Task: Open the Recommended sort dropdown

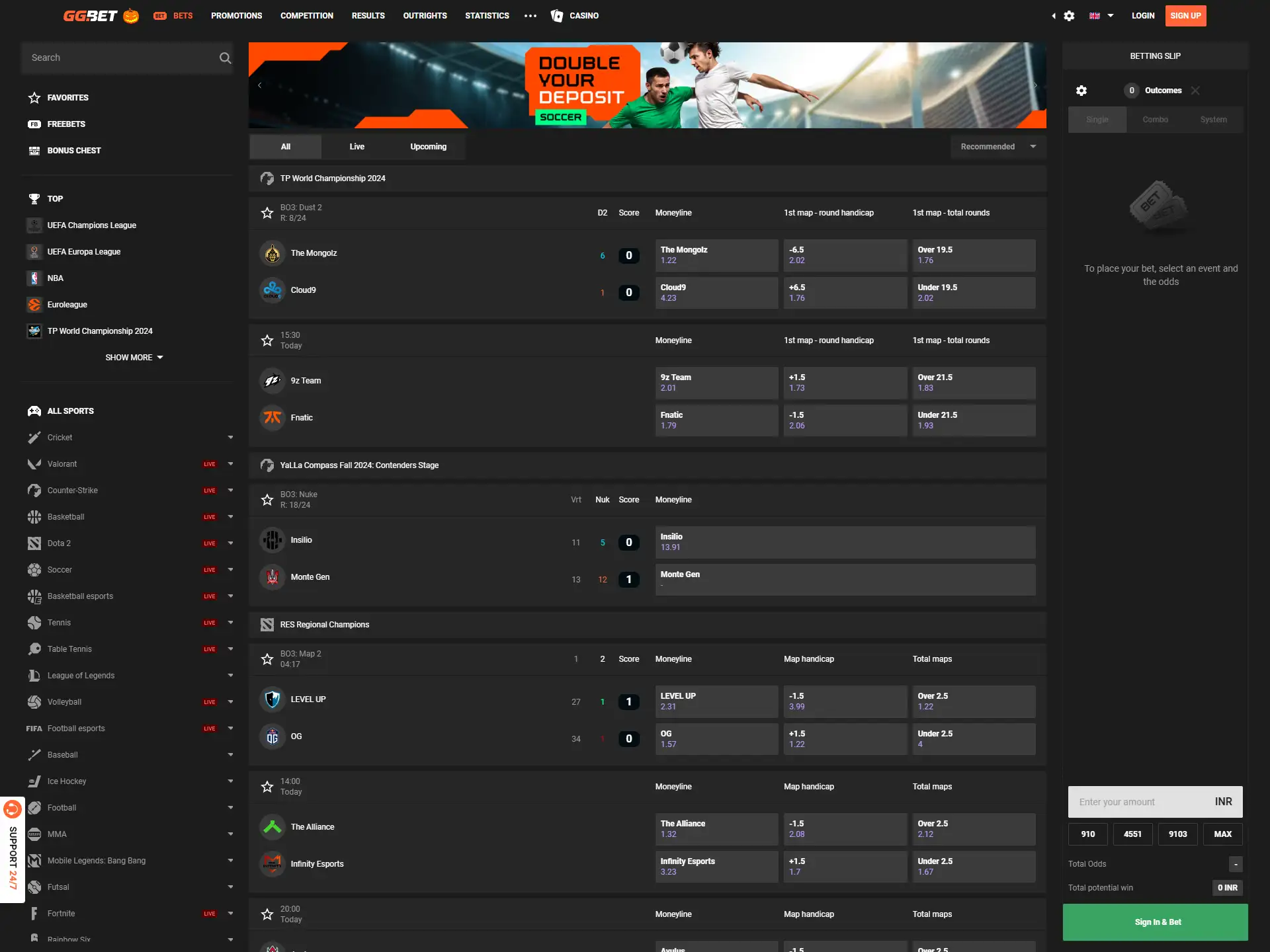Action: (x=998, y=147)
